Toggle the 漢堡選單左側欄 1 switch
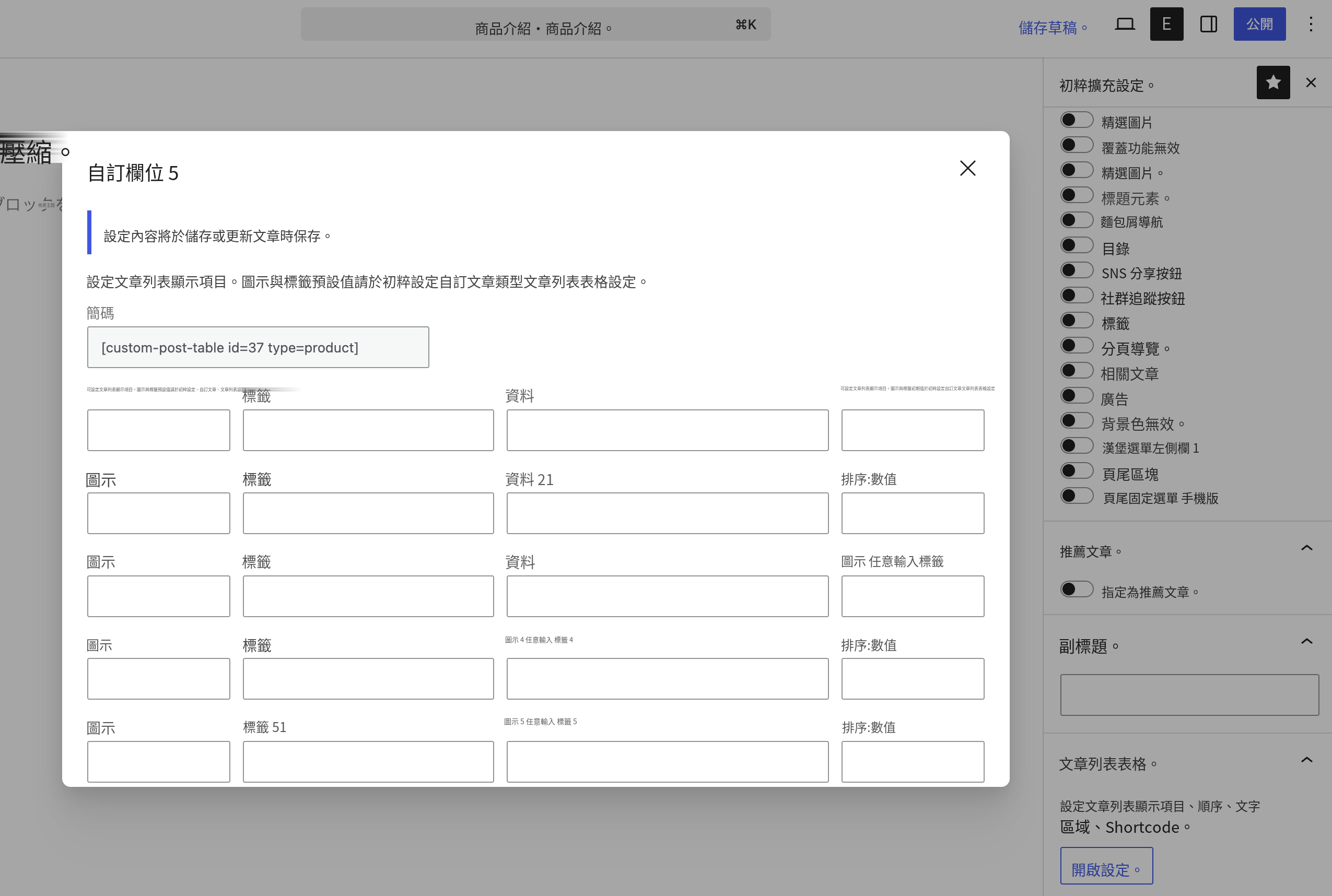Image resolution: width=1332 pixels, height=896 pixels. (x=1077, y=446)
